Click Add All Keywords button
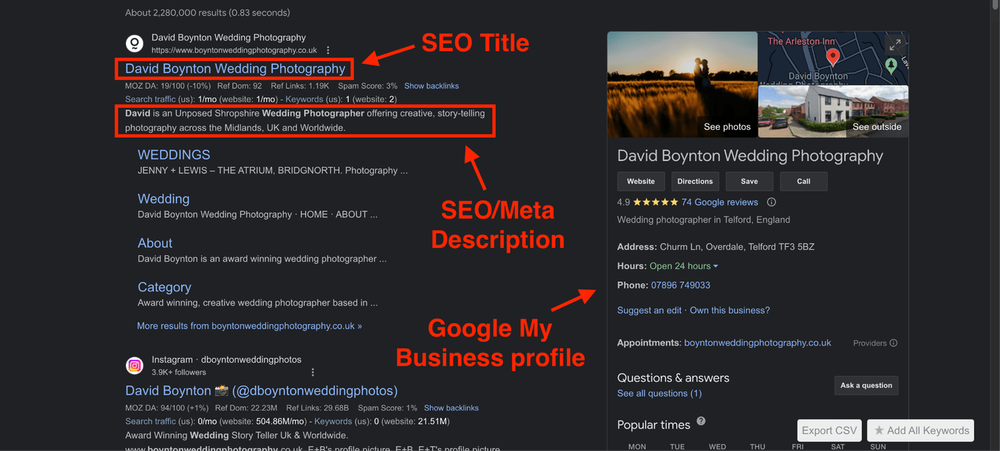Image resolution: width=1000 pixels, height=451 pixels. click(922, 431)
